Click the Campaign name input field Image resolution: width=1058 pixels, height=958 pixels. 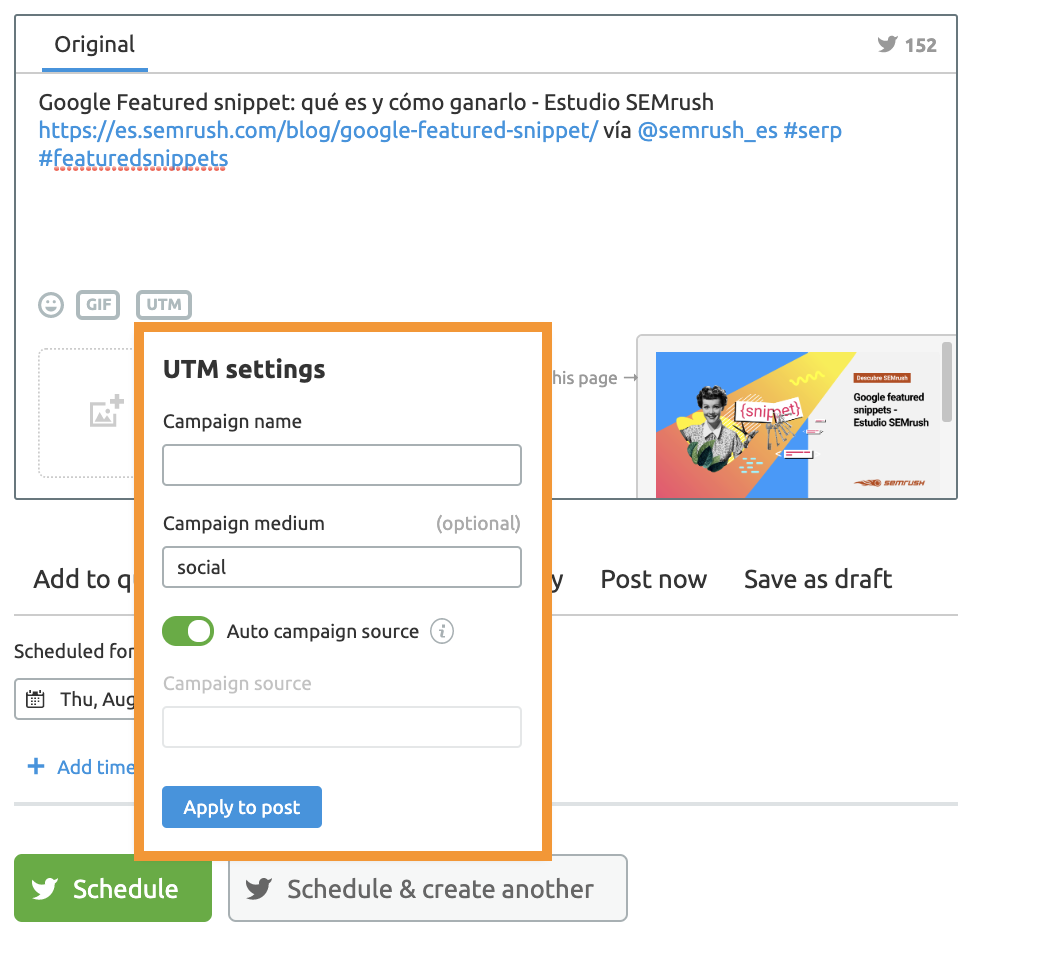(x=342, y=465)
